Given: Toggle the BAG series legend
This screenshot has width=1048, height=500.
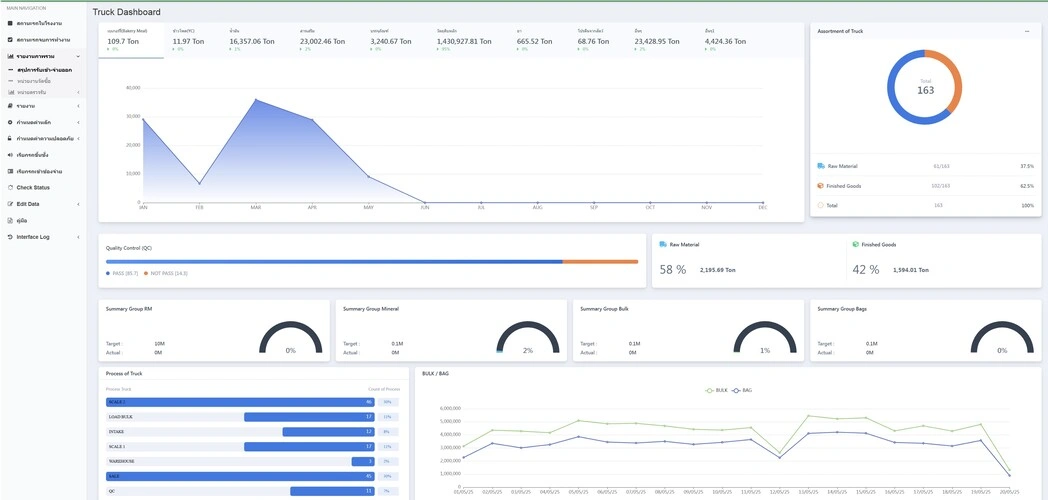Looking at the screenshot, I should point(742,390).
